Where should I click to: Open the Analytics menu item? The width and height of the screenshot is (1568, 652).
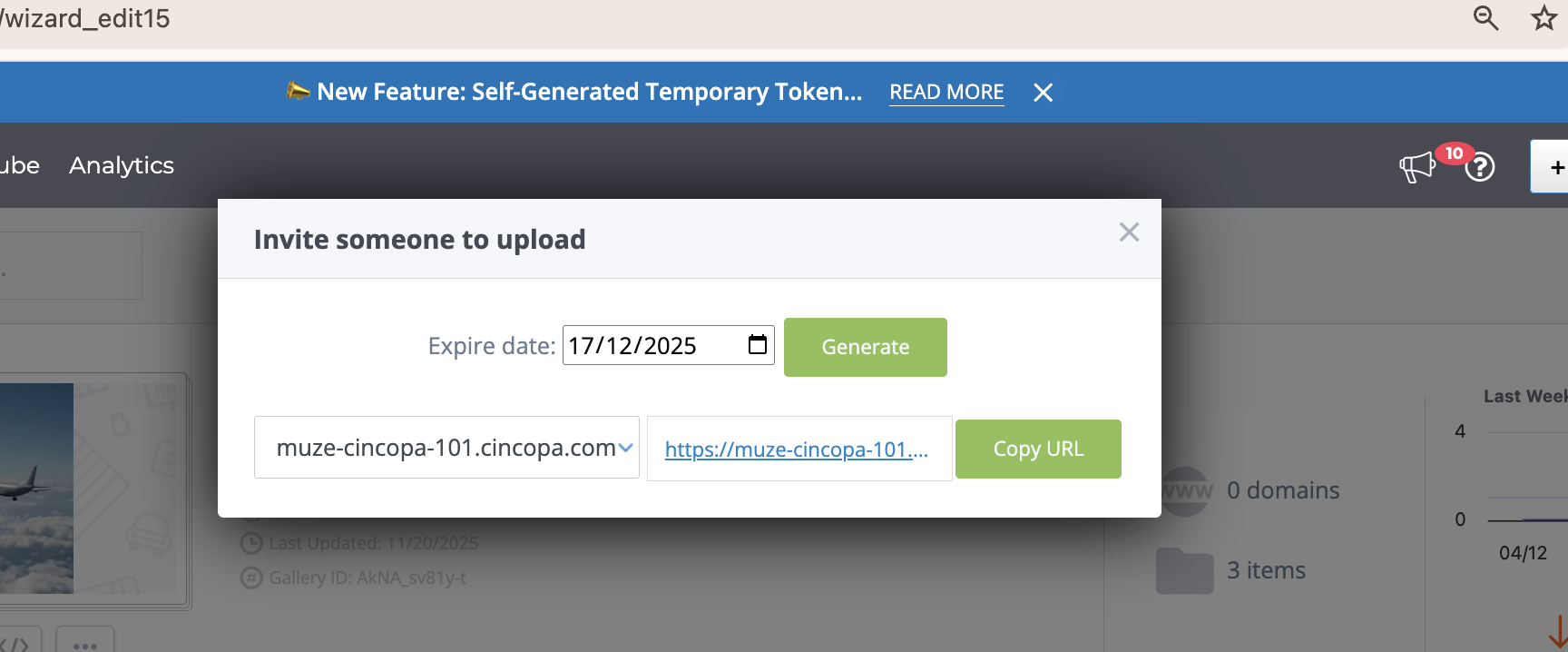pos(122,165)
